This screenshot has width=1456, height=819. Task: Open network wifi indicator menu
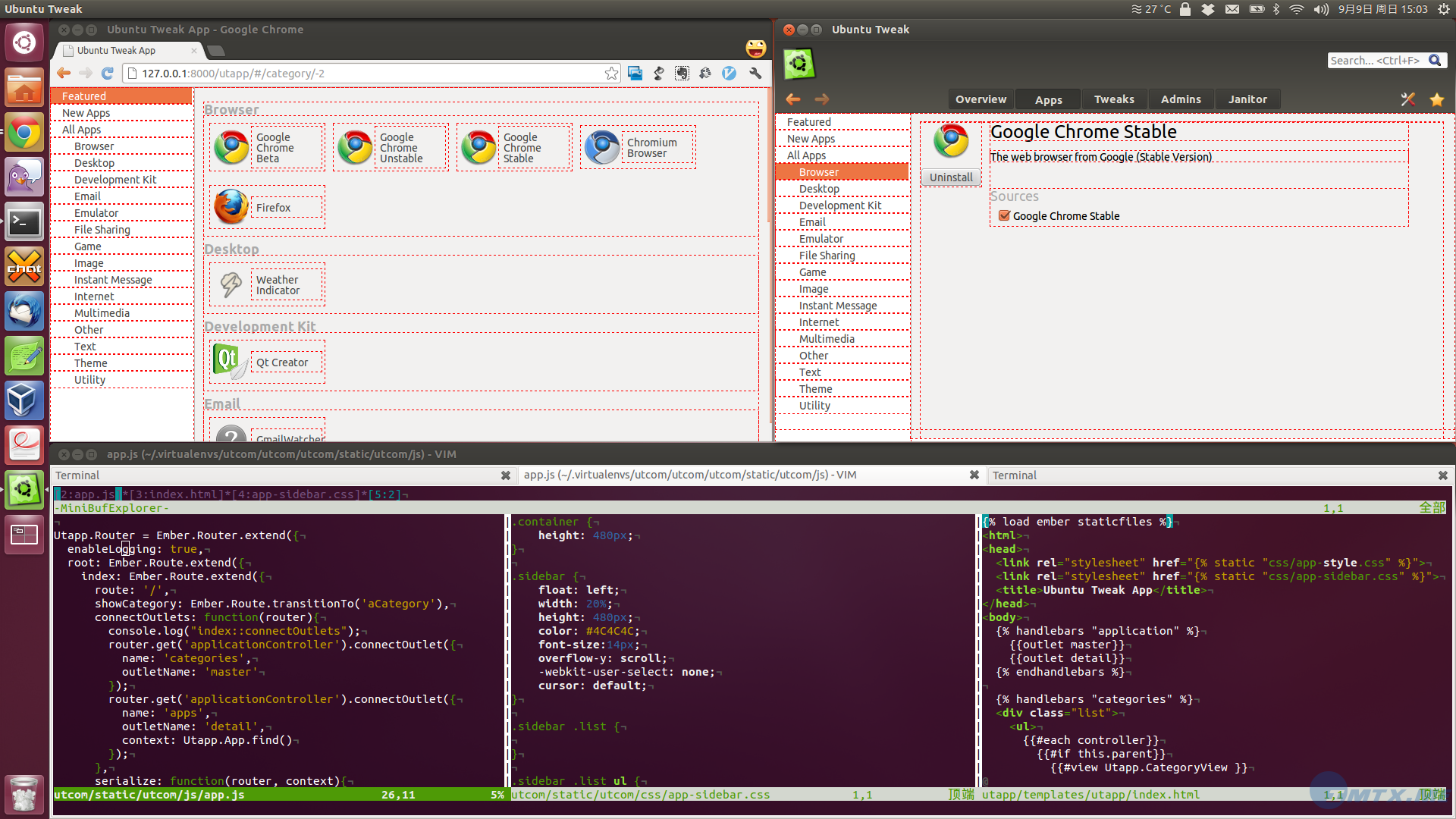1297,9
